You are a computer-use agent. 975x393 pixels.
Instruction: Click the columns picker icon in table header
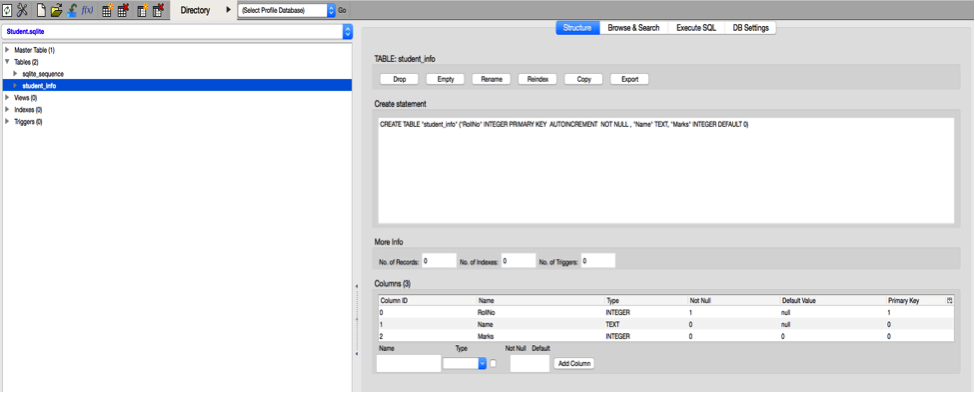950,300
